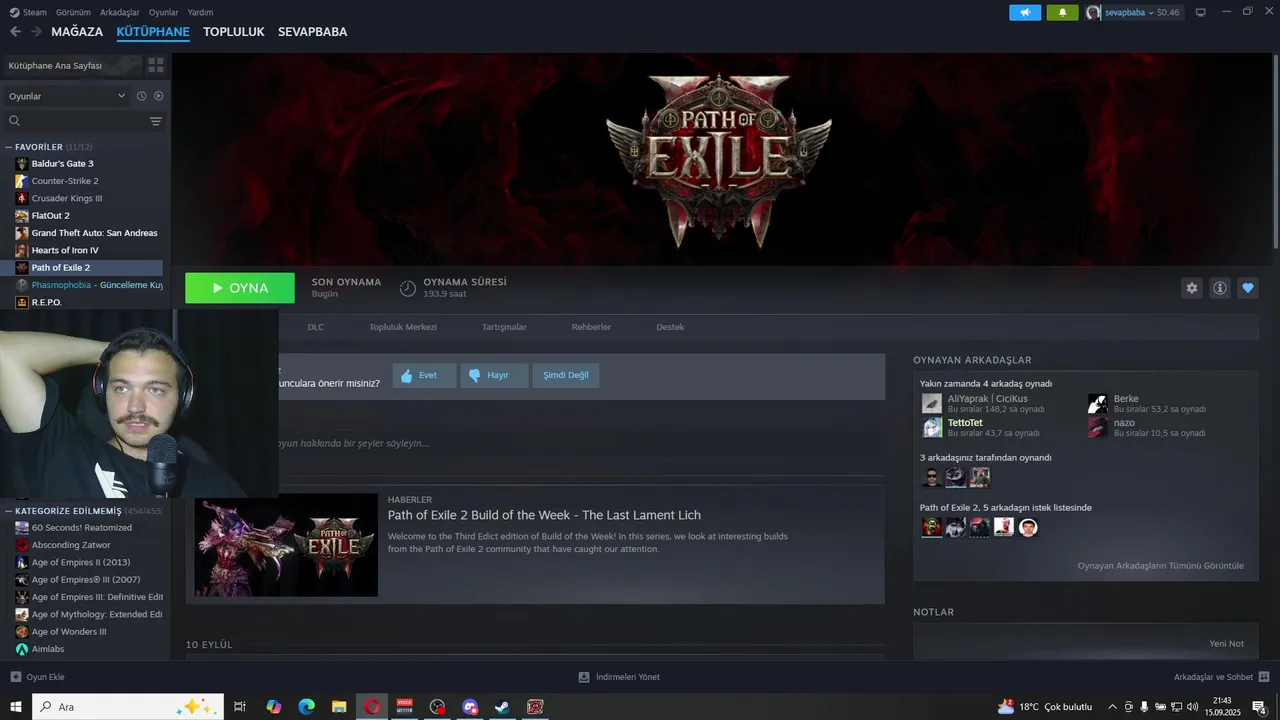The image size is (1280, 720).
Task: Dismiss with Şimdi Değil button
Action: pos(566,375)
